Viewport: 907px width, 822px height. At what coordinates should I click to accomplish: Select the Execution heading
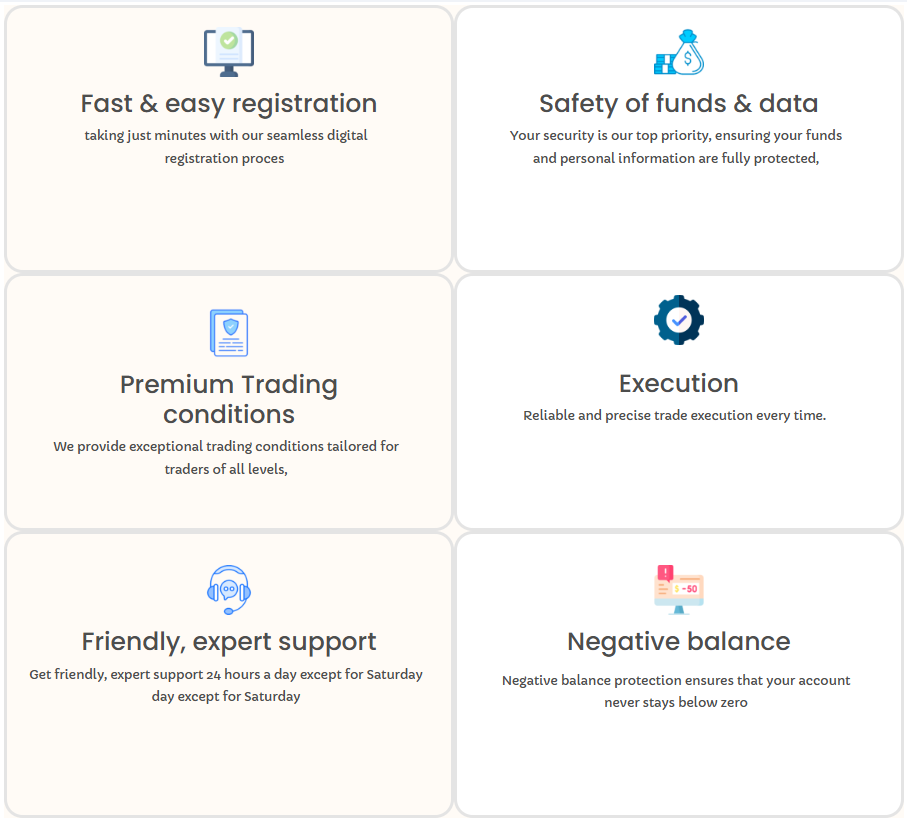(679, 383)
